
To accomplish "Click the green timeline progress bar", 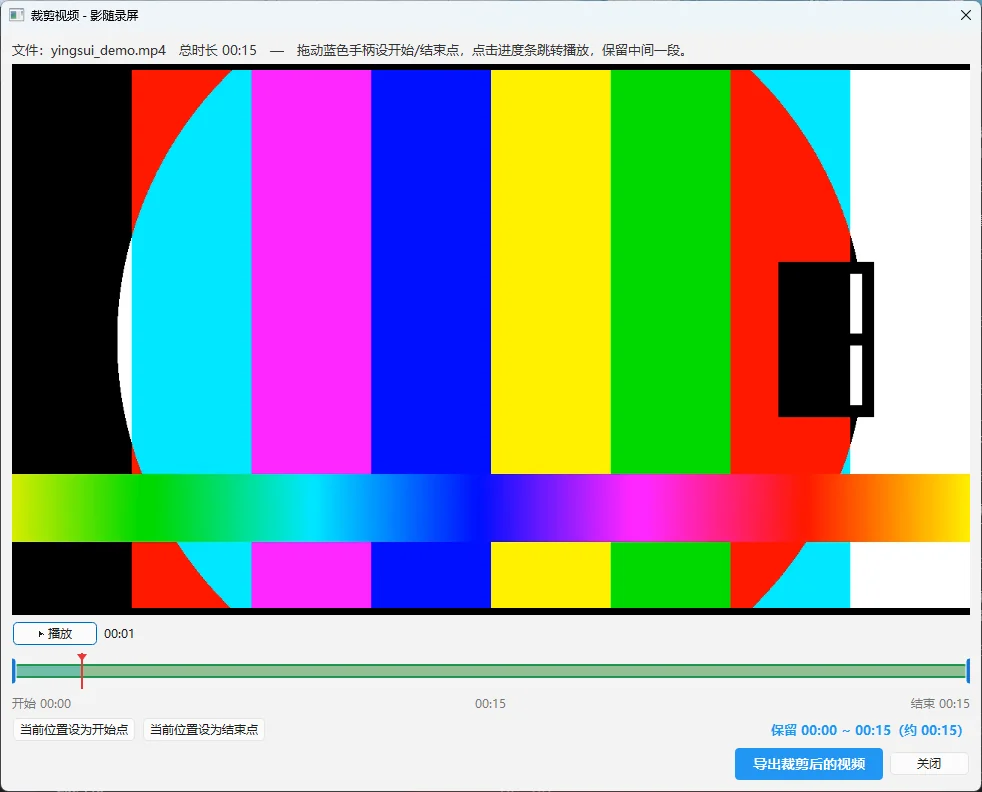I will pyautogui.click(x=491, y=671).
